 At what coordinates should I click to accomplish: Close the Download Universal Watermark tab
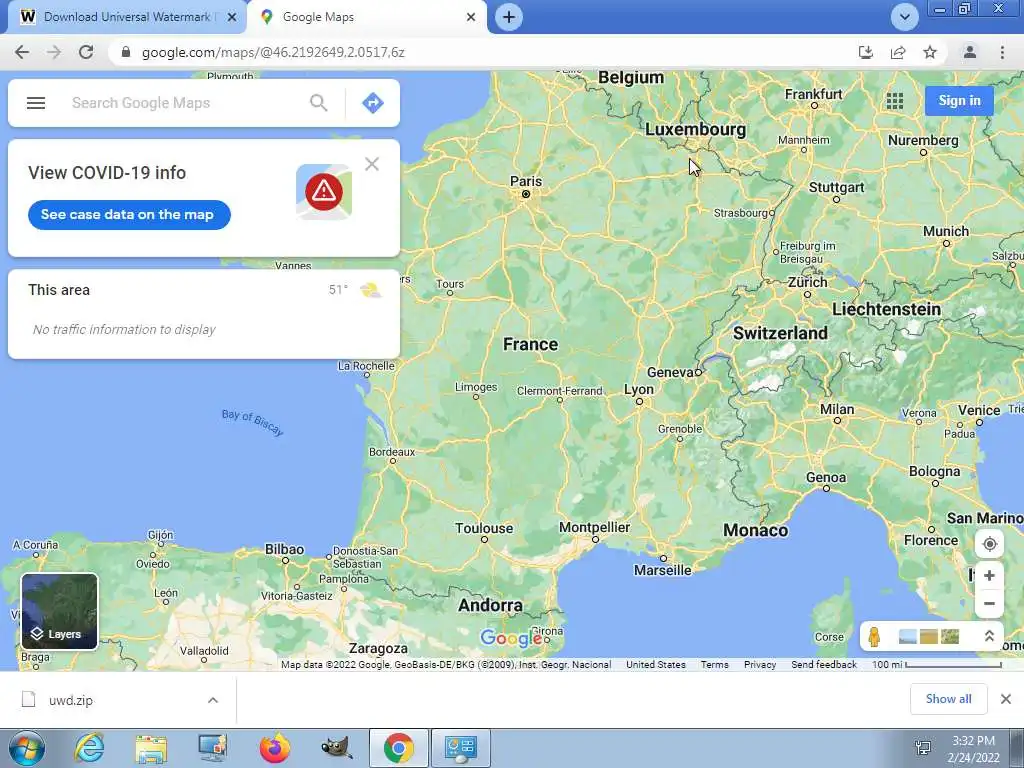[x=232, y=17]
